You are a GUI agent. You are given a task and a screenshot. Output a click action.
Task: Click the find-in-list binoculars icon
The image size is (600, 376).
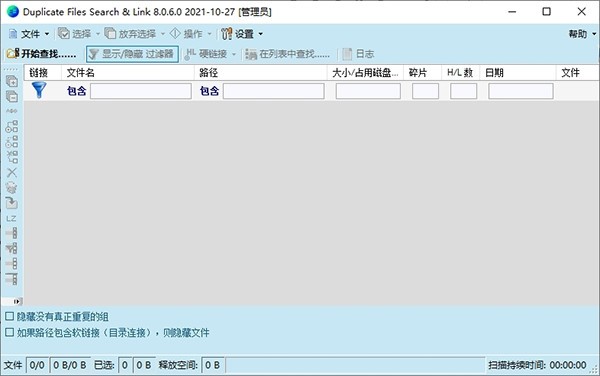(251, 54)
